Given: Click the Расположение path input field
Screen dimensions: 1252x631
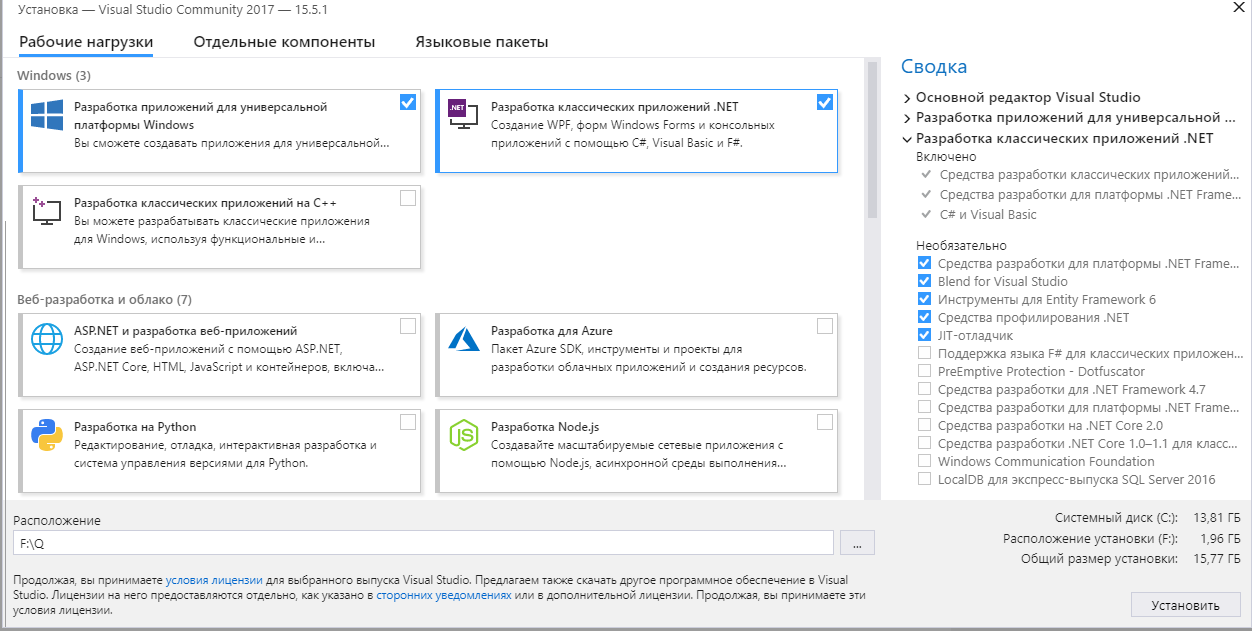Looking at the screenshot, I should click(423, 542).
